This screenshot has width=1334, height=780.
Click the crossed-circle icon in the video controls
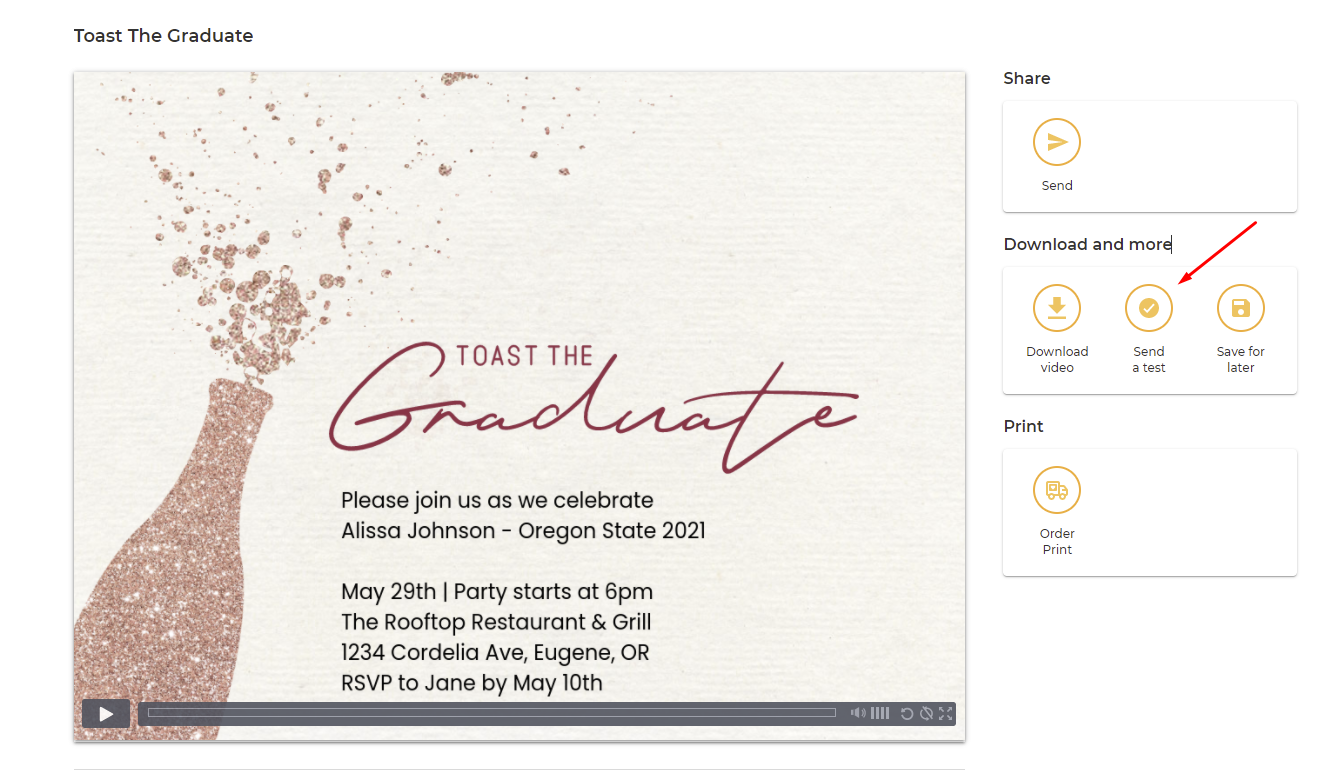[926, 713]
